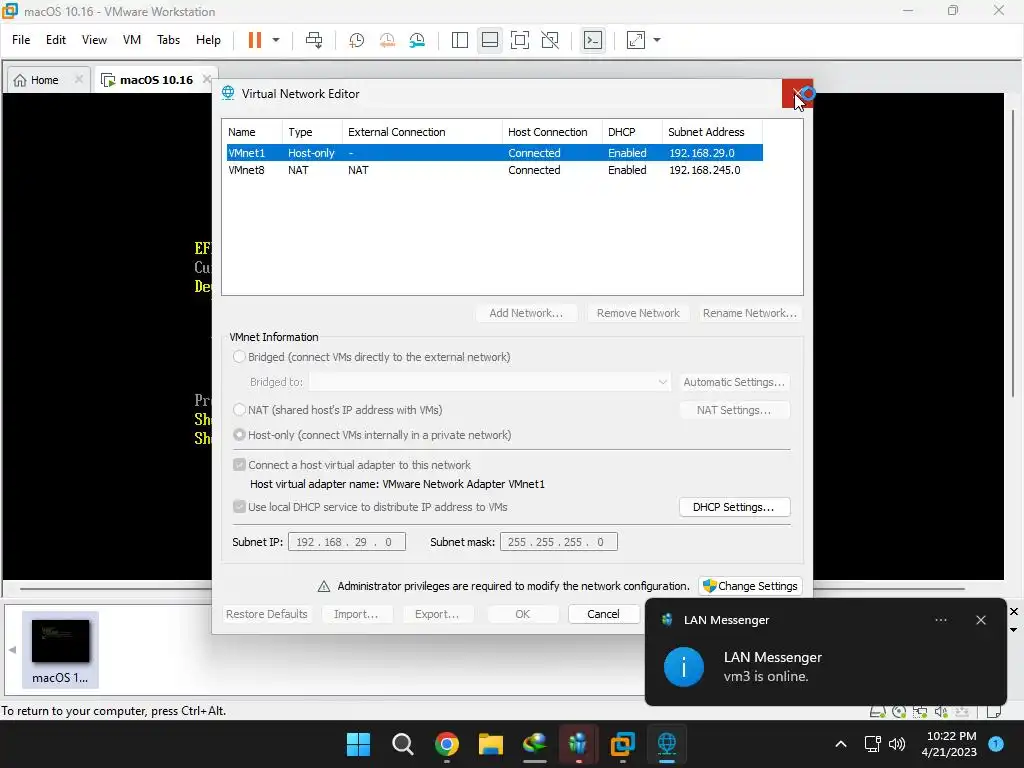Take a snapshot of this virtual machine
This screenshot has height=768, width=1024.
[x=357, y=40]
